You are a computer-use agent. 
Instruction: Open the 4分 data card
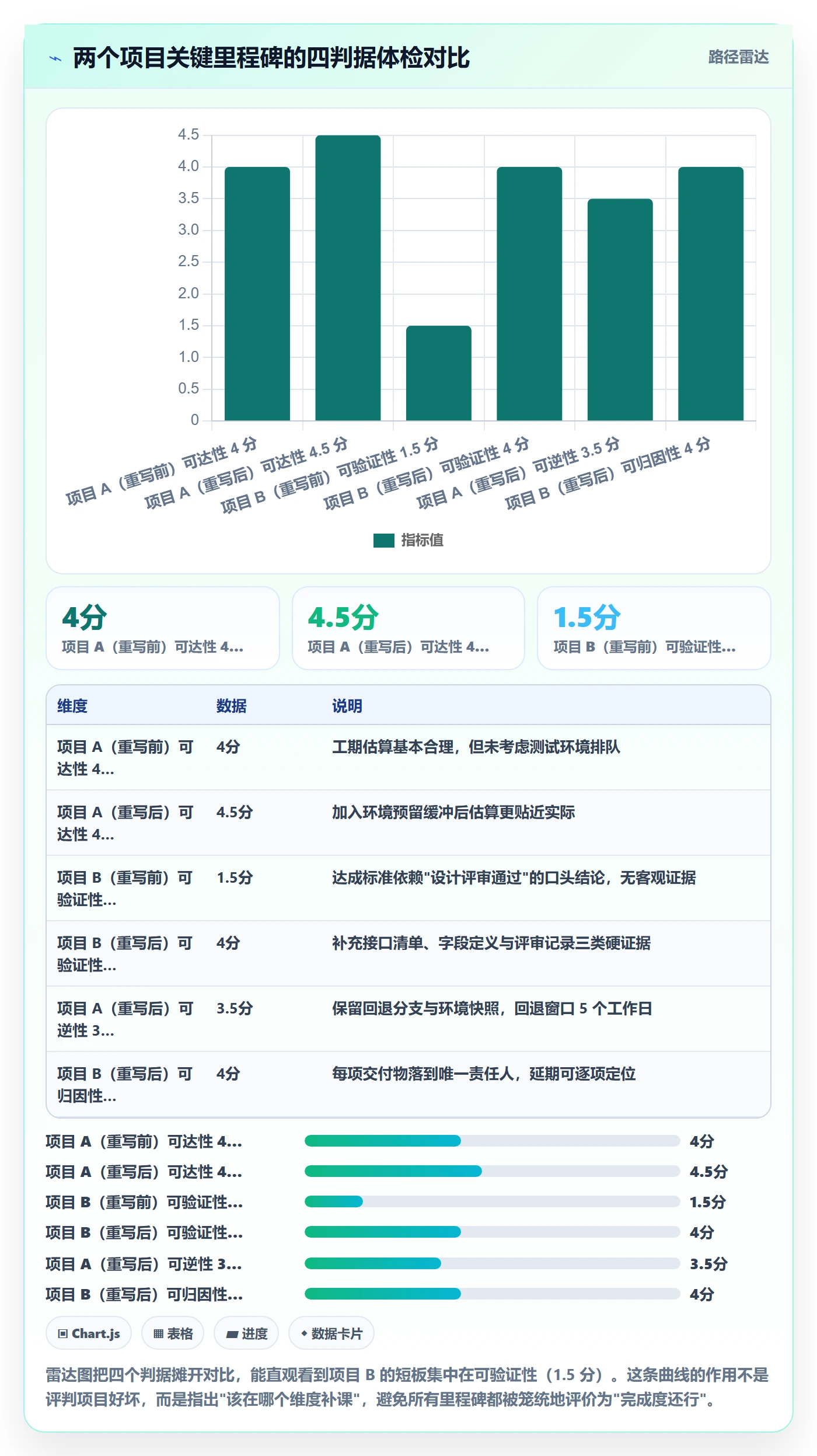[163, 628]
